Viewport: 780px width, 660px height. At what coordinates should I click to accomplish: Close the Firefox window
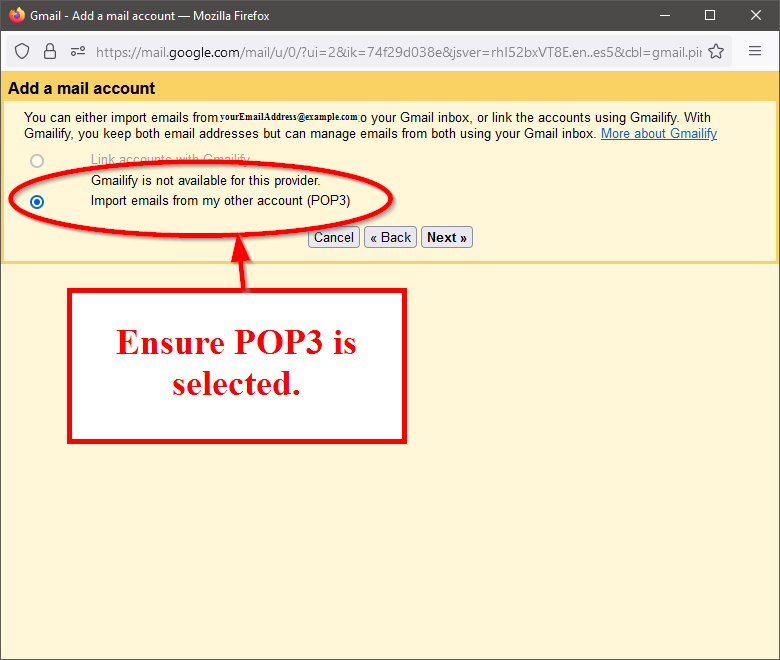pos(756,15)
